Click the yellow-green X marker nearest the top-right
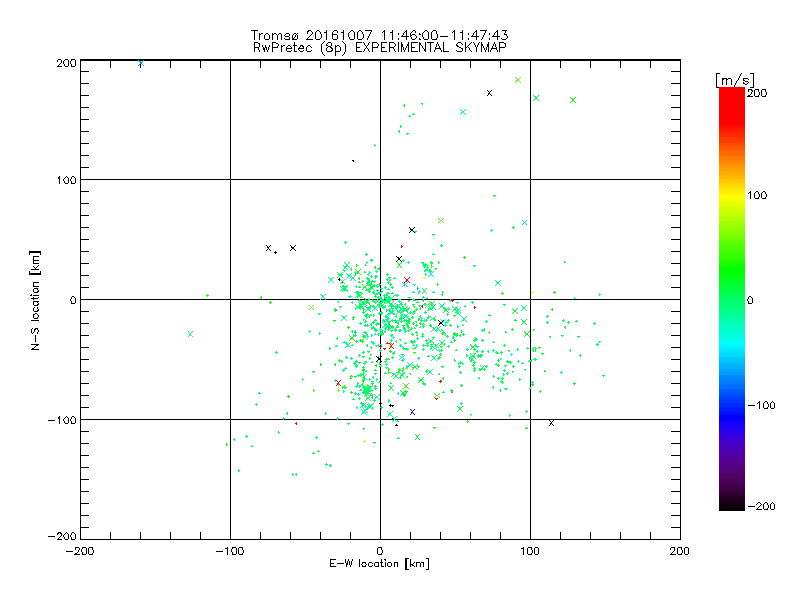800x600 pixels. pyautogui.click(x=518, y=80)
